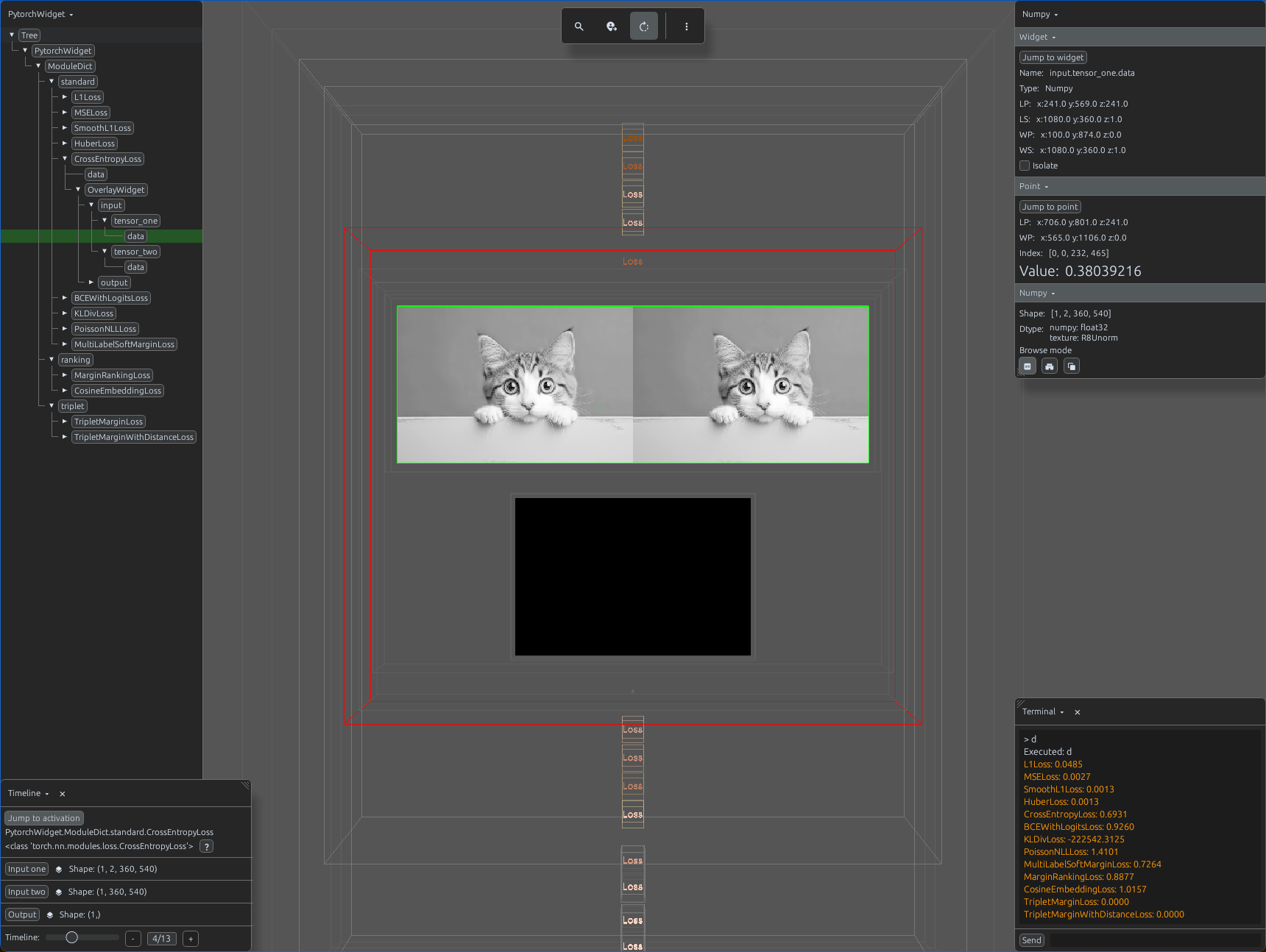Select the data item under tensor_two
Viewport: 1266px width, 952px height.
pyautogui.click(x=135, y=267)
